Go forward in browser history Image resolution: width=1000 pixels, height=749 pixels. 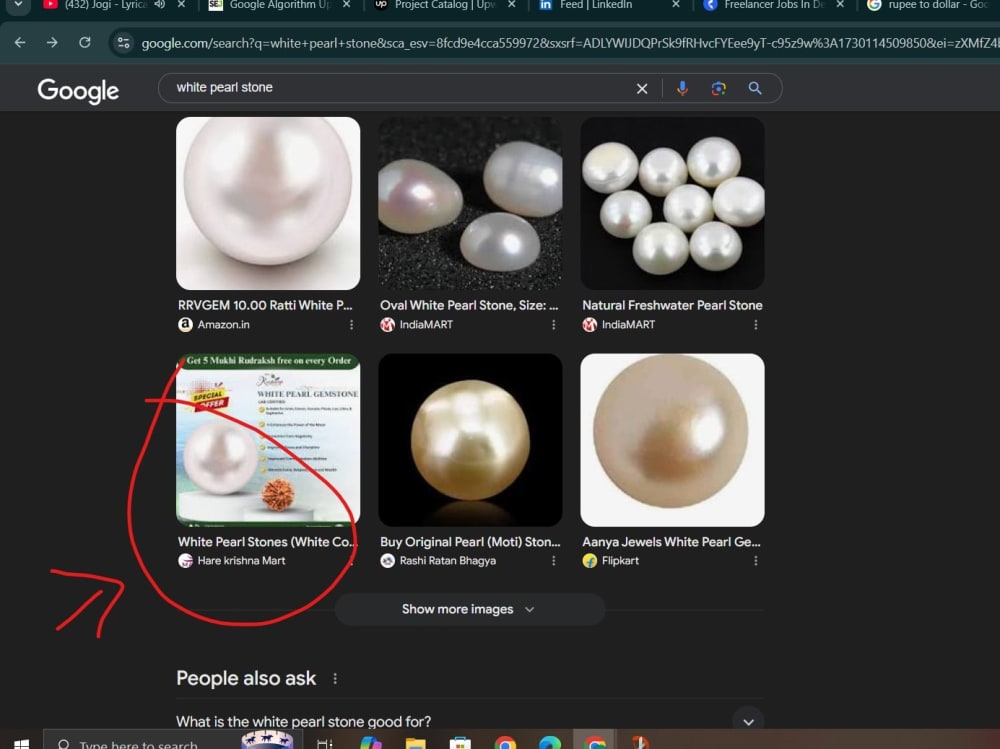tap(52, 43)
